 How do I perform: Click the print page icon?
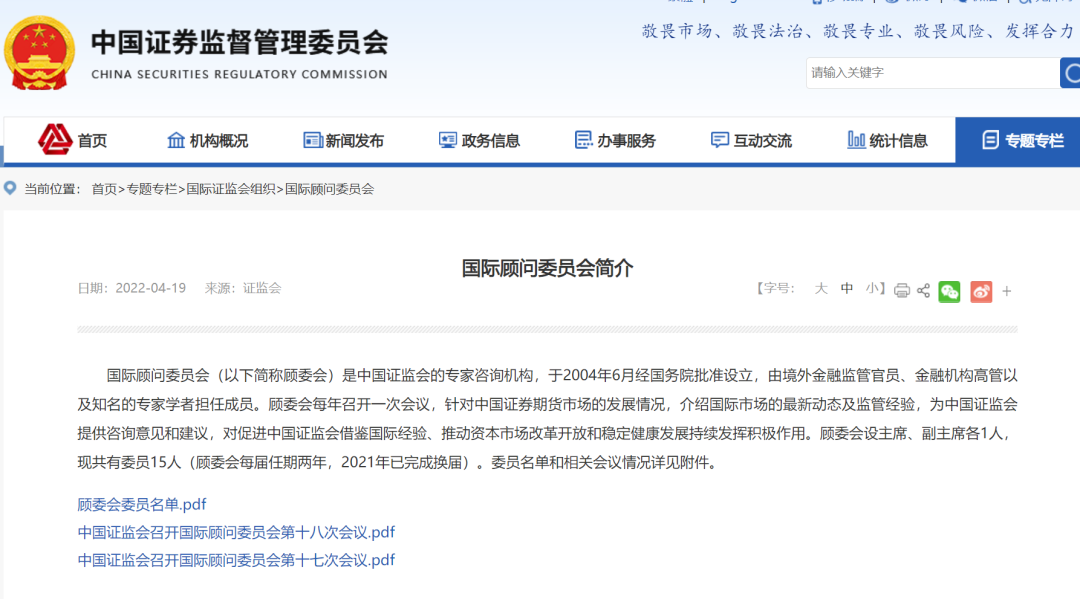[901, 291]
